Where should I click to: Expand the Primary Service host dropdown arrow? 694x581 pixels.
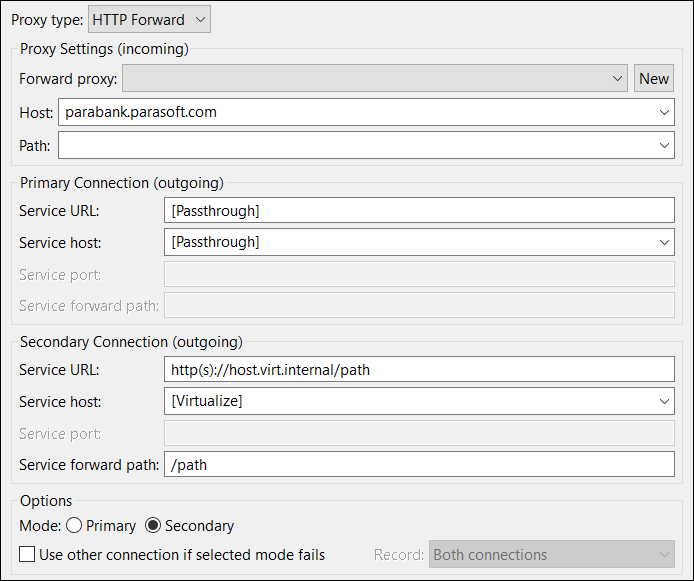(x=664, y=242)
